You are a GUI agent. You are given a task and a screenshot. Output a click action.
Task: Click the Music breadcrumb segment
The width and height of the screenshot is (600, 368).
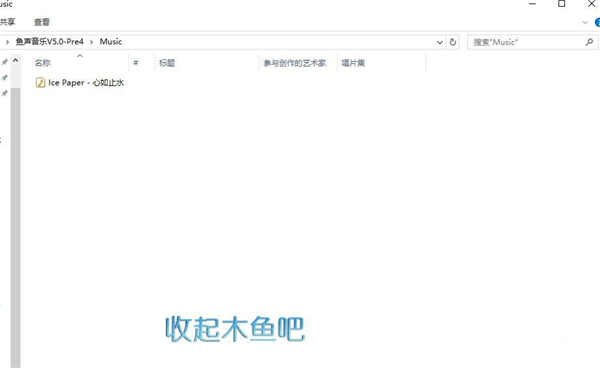(111, 41)
